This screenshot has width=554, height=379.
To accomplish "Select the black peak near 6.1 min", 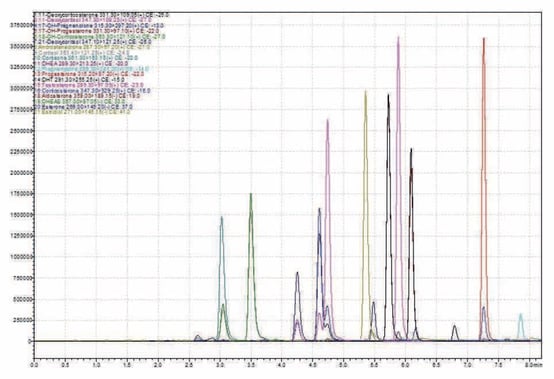I will (x=411, y=244).
